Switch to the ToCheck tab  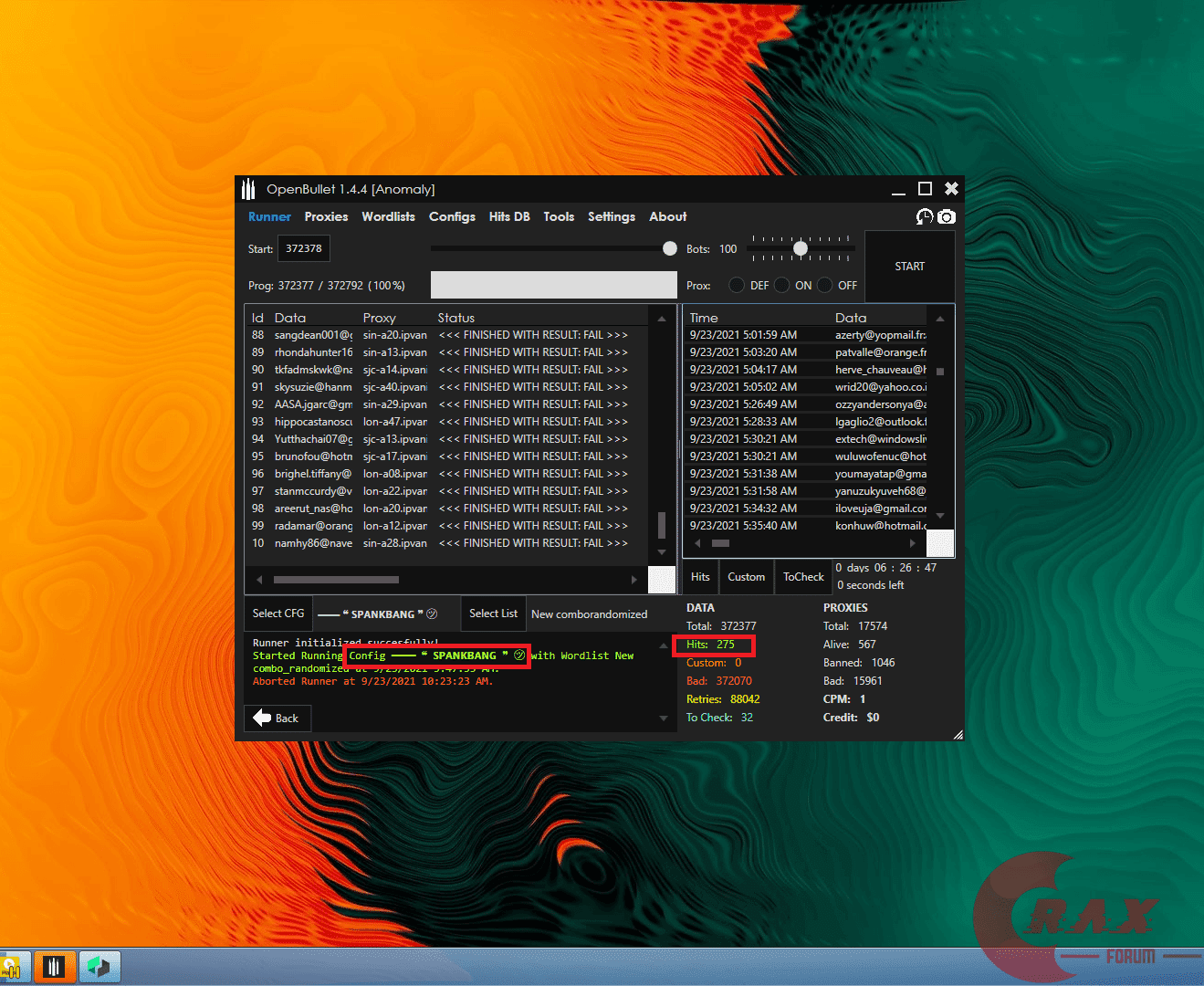coord(802,576)
